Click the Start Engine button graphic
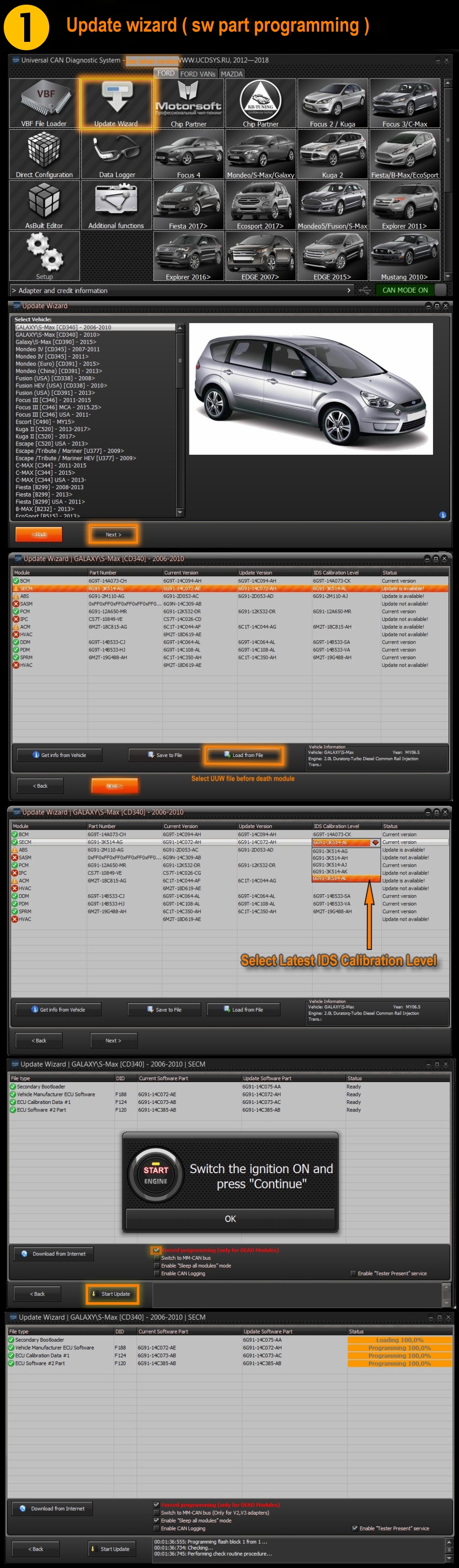Screen dimensions: 459x1568 point(156,1176)
